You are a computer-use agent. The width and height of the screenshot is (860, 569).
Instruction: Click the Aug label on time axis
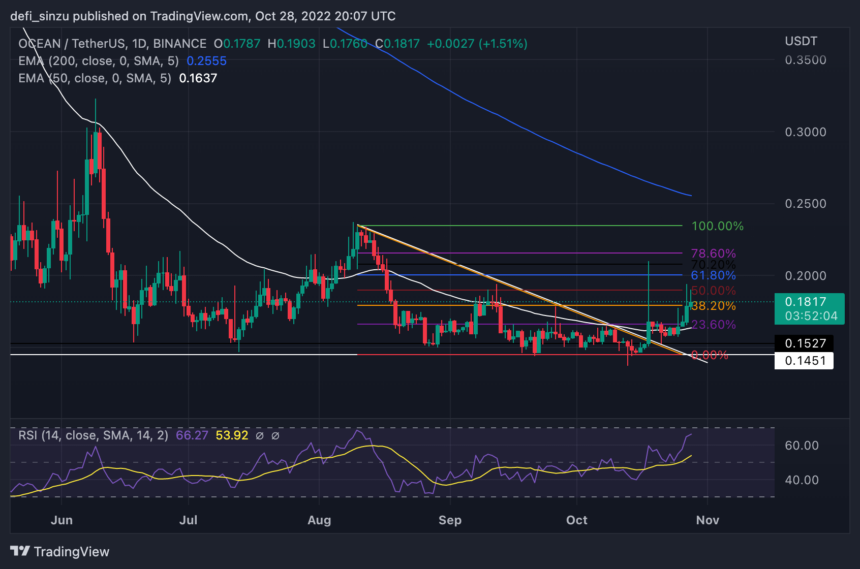click(x=319, y=521)
